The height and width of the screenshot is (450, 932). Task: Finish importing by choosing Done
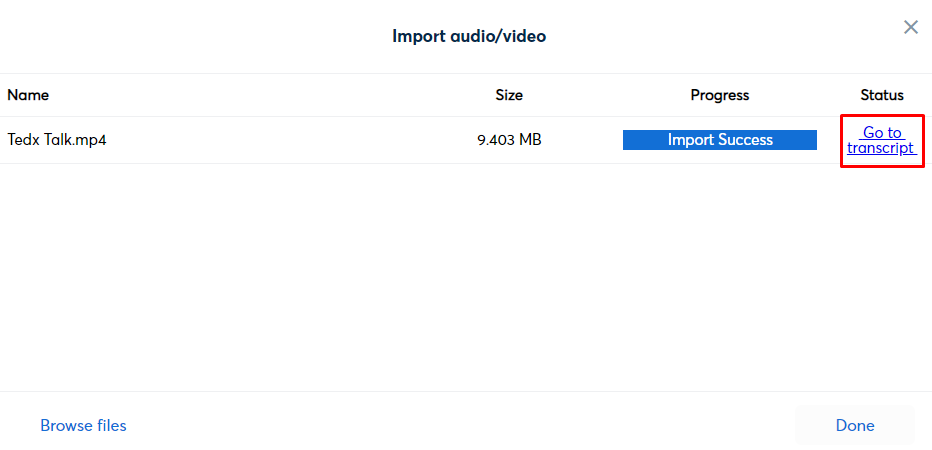pos(855,426)
